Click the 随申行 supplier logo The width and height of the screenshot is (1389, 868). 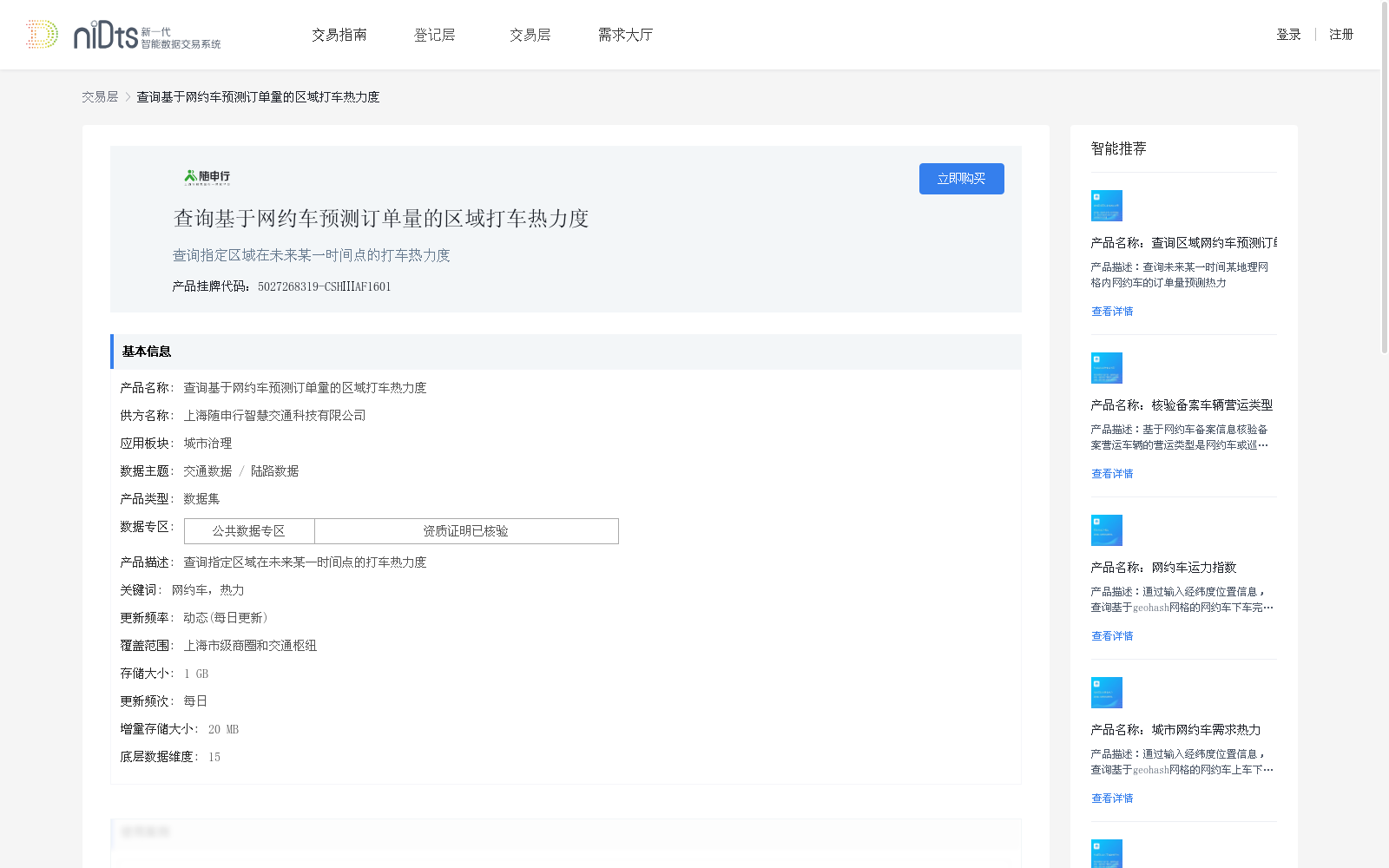[207, 176]
